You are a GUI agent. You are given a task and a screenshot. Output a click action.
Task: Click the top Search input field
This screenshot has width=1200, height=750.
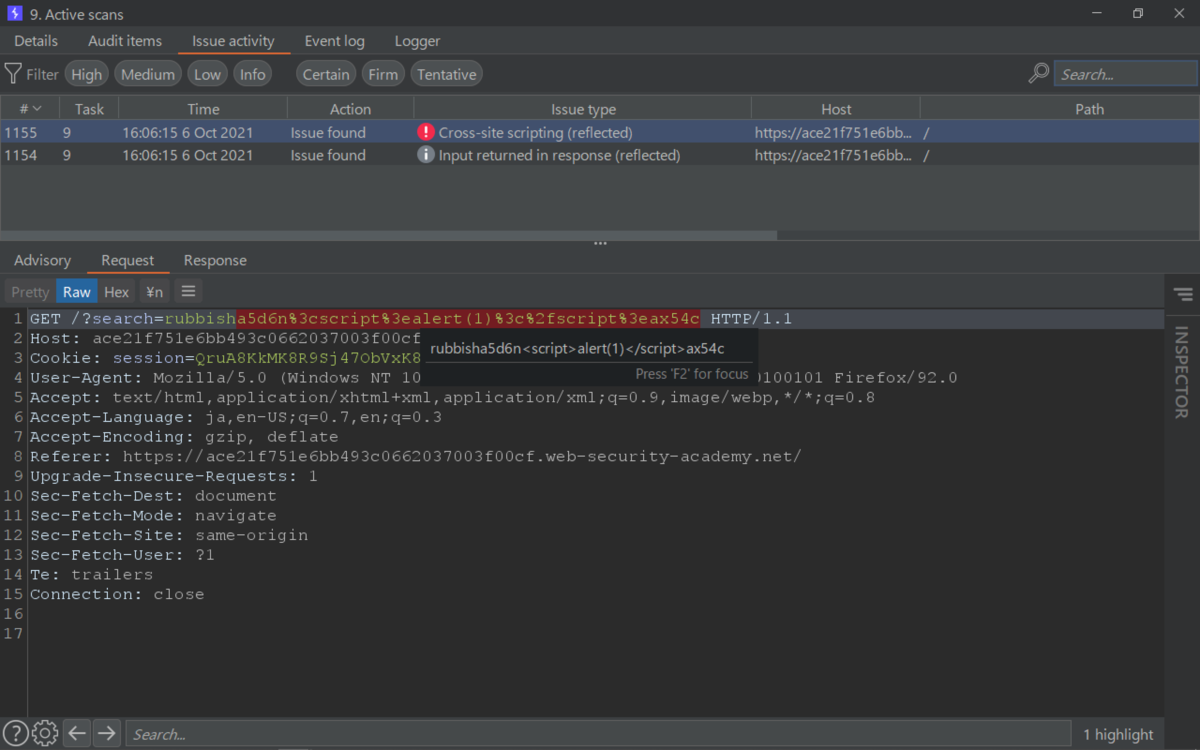point(1125,74)
